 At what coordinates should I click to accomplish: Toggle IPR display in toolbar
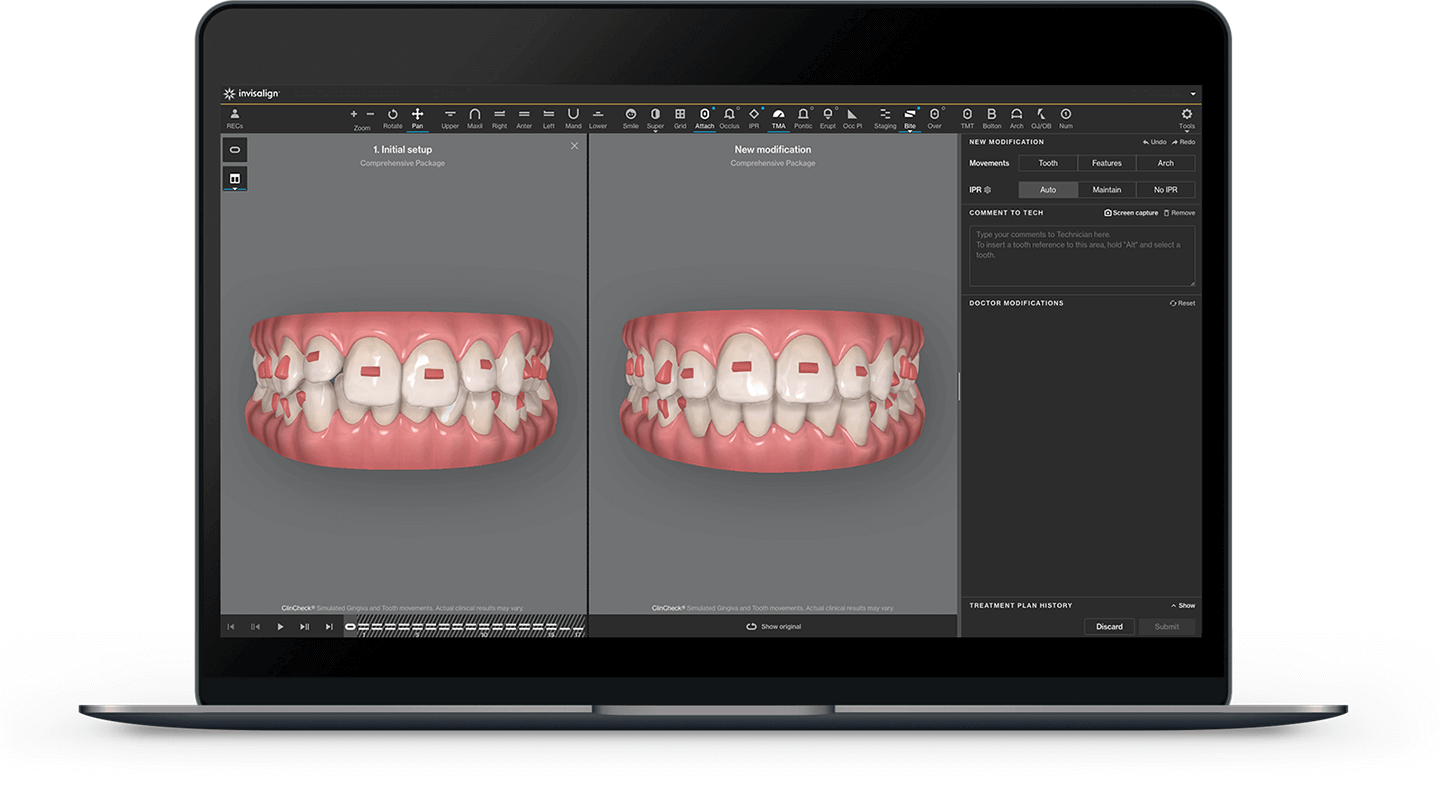pos(754,118)
